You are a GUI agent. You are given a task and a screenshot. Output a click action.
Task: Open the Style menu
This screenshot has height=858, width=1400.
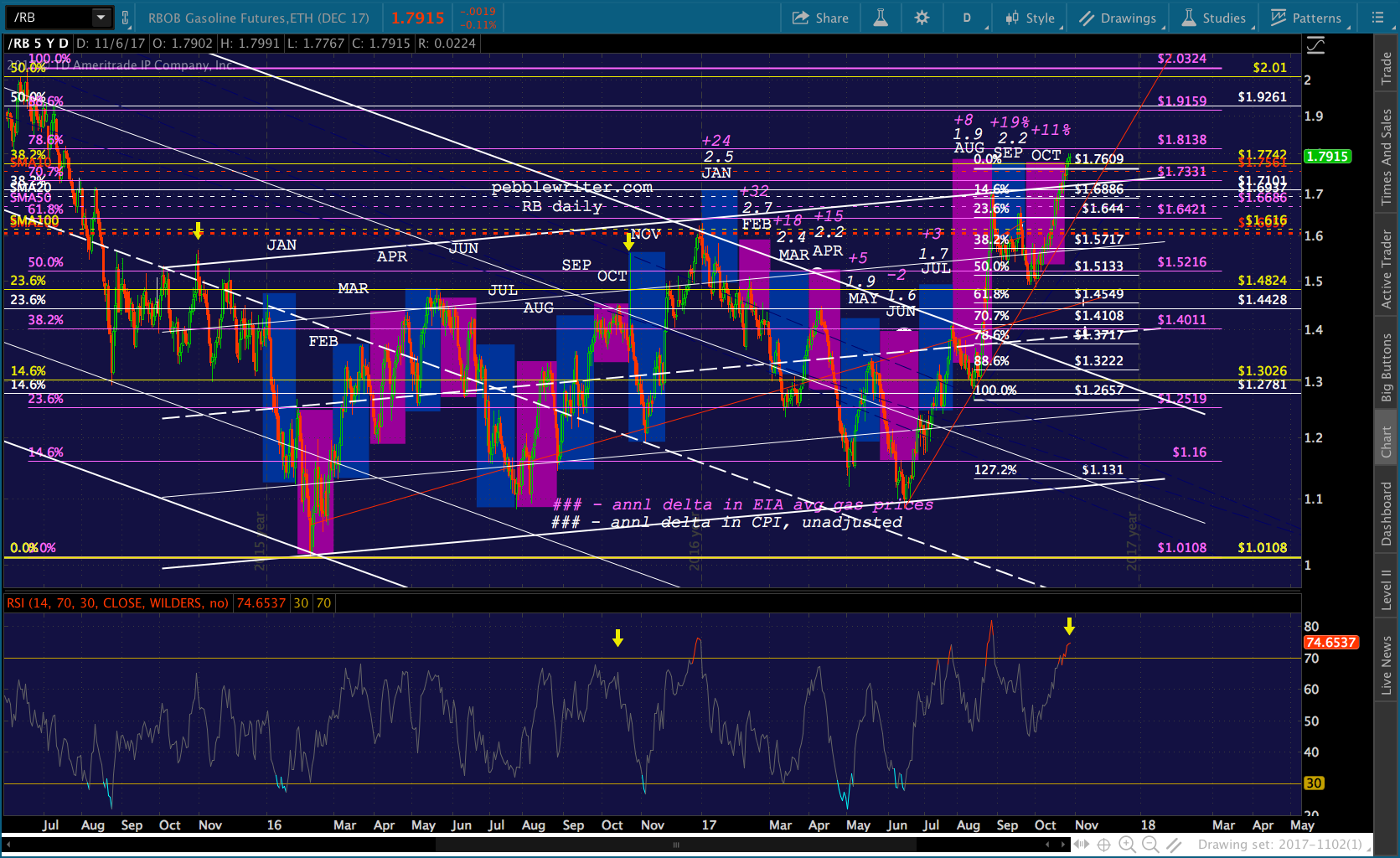(1031, 18)
